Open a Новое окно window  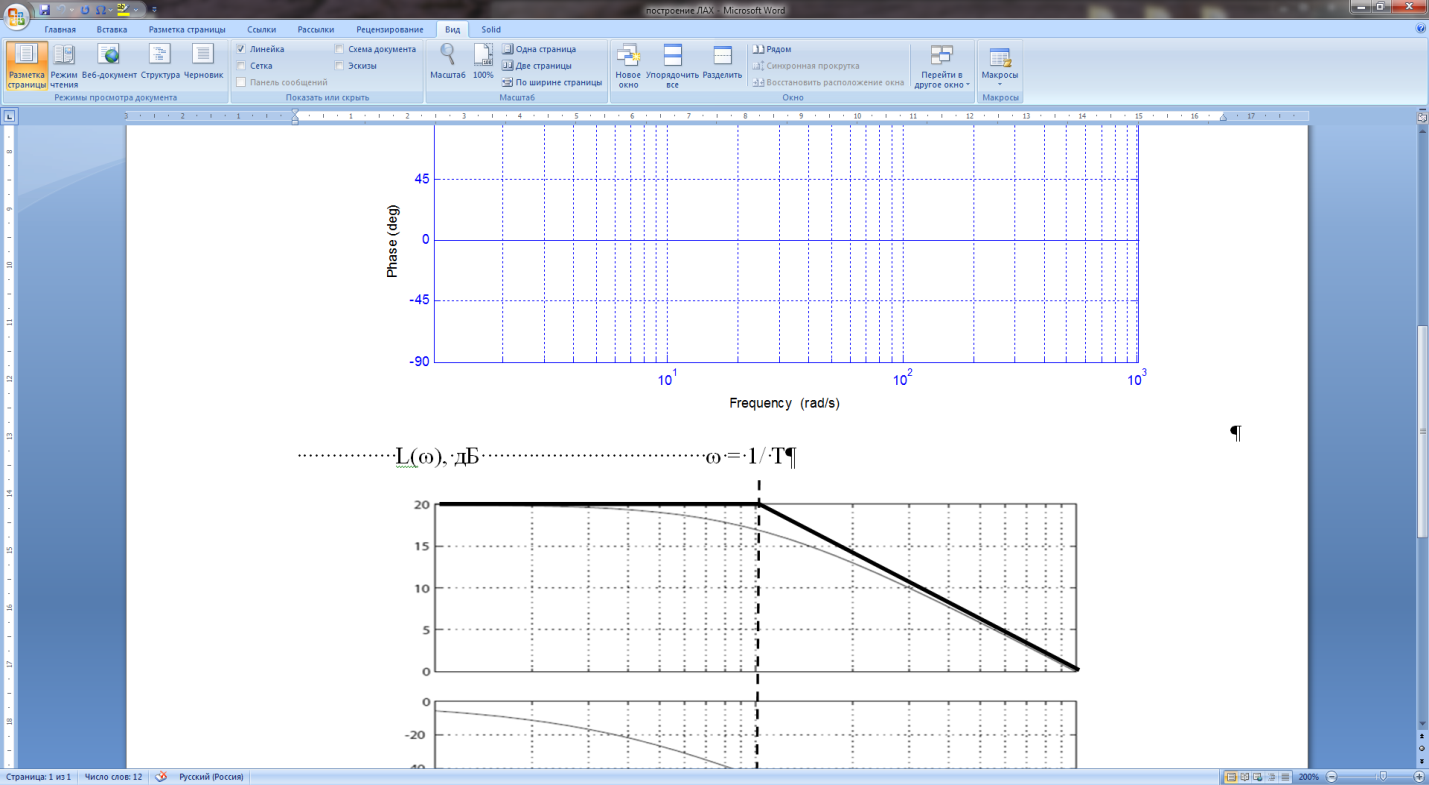click(x=628, y=66)
